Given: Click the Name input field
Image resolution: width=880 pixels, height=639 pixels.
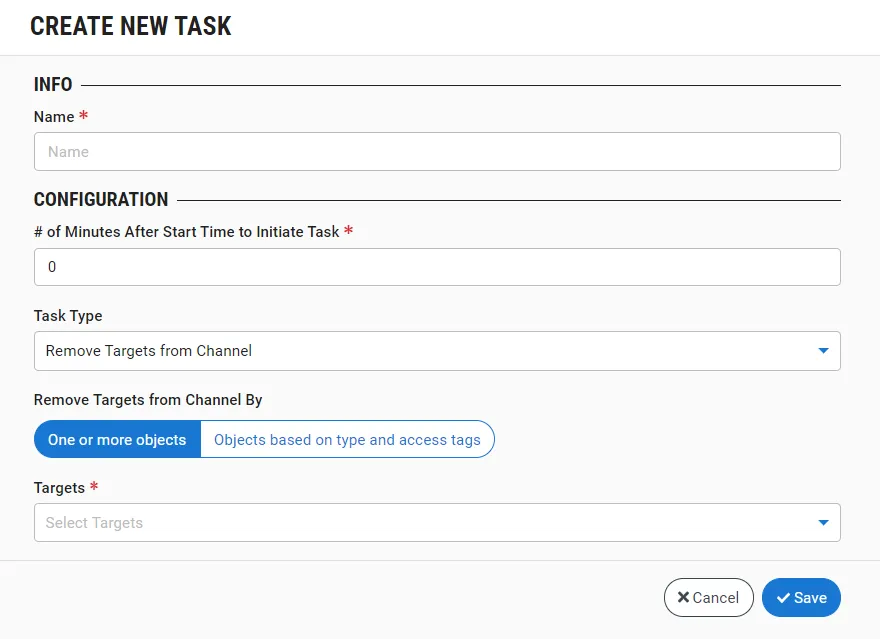Looking at the screenshot, I should 437,151.
